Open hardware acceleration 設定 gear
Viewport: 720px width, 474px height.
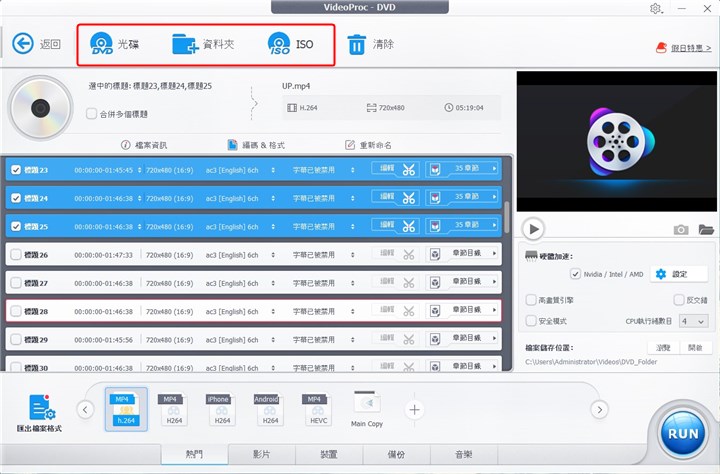678,274
